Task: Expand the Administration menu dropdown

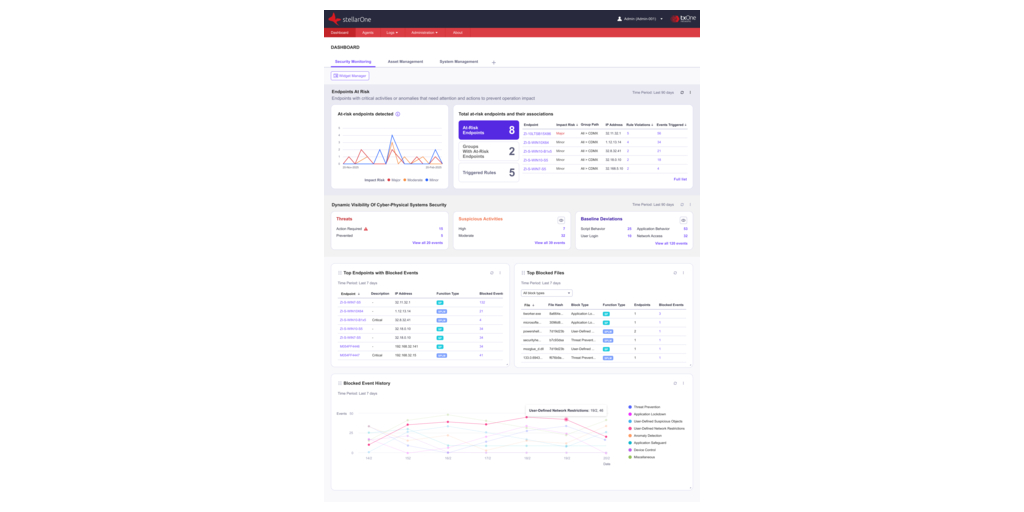Action: pyautogui.click(x=425, y=32)
